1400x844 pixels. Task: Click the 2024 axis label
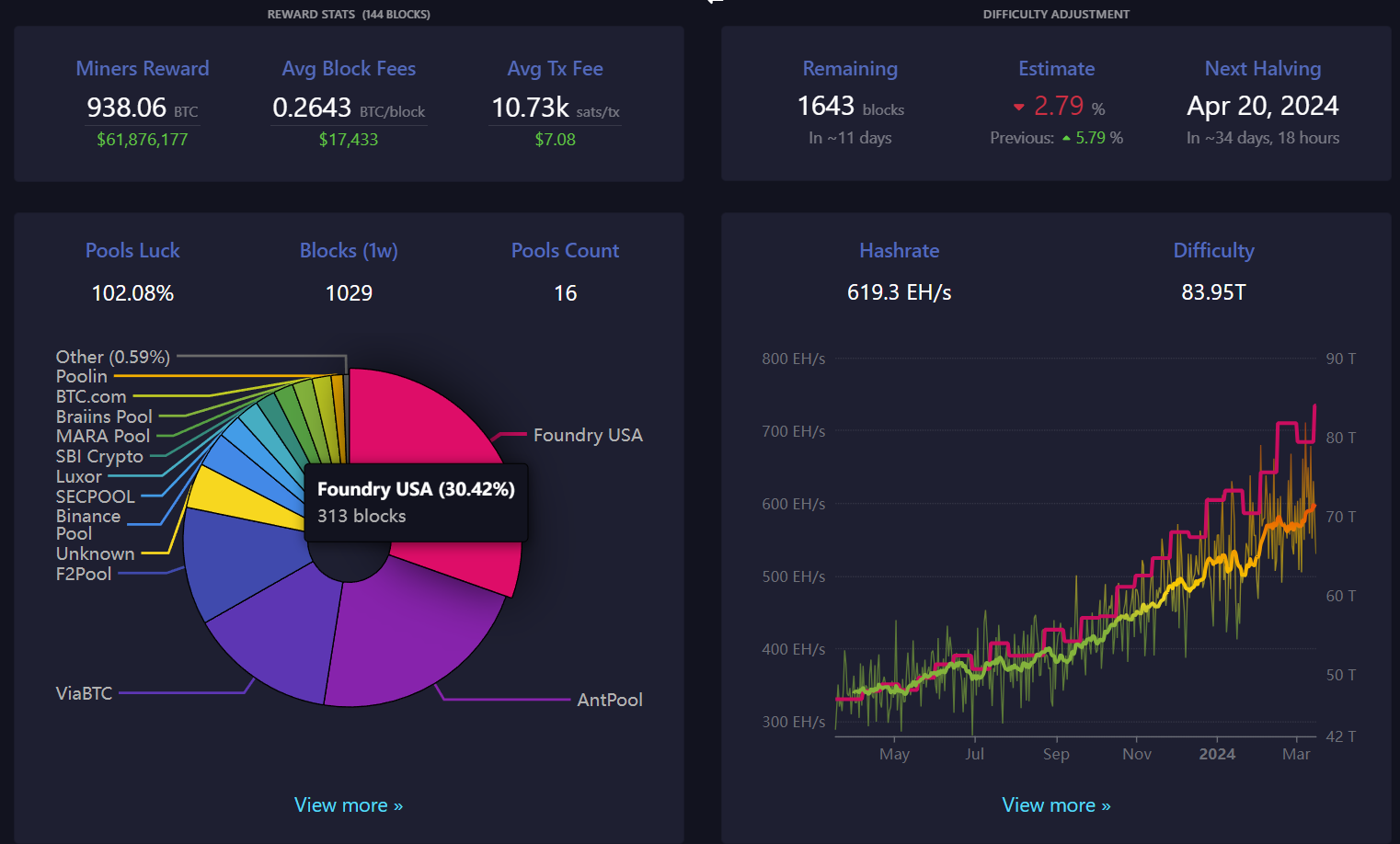click(x=1217, y=754)
